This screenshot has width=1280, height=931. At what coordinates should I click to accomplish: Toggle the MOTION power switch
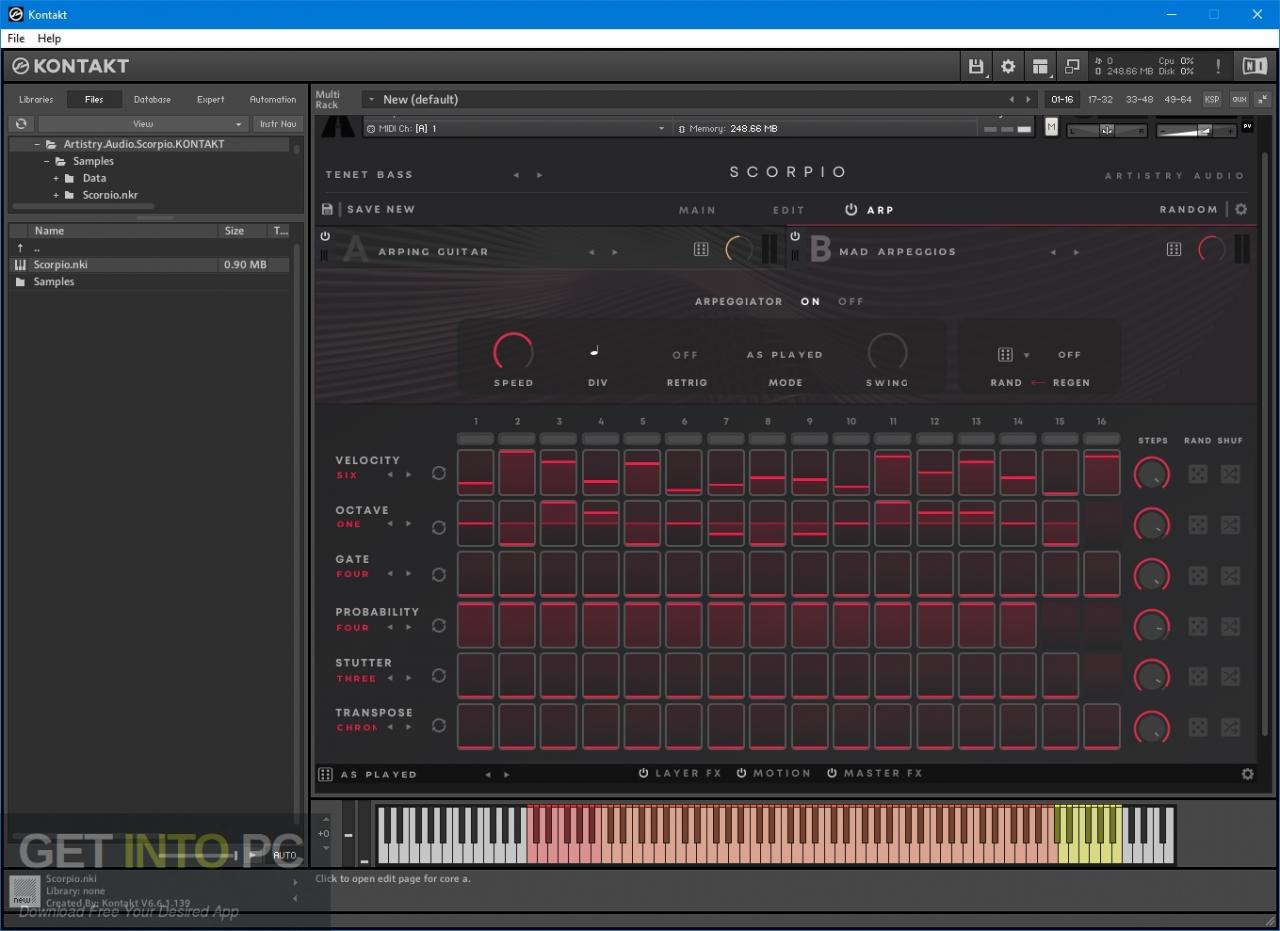[x=742, y=773]
